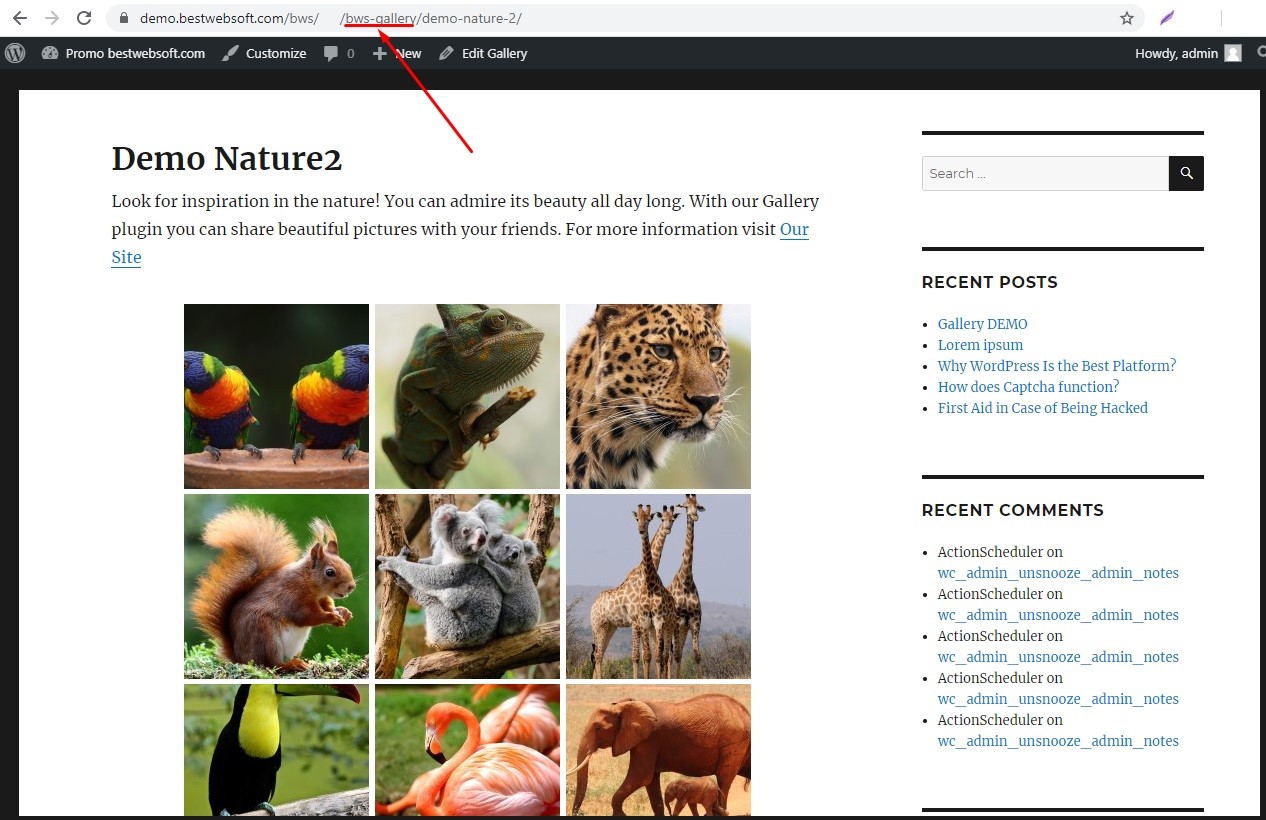Click Edit Gallery in admin bar
1266x820 pixels.
point(483,53)
